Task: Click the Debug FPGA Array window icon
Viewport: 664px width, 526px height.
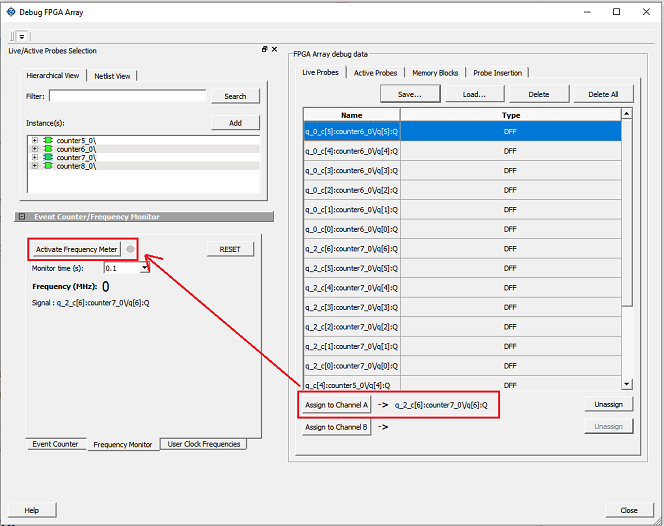Action: tap(11, 12)
